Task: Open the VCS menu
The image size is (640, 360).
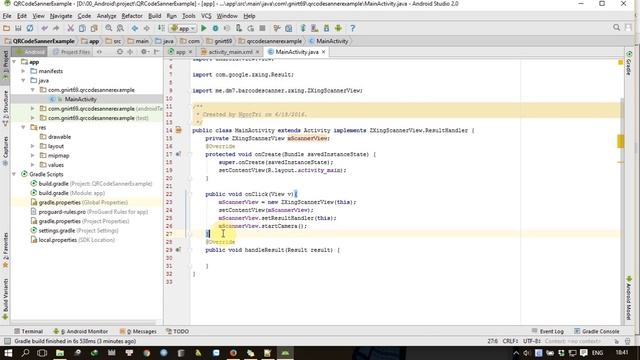Action: 206,16
